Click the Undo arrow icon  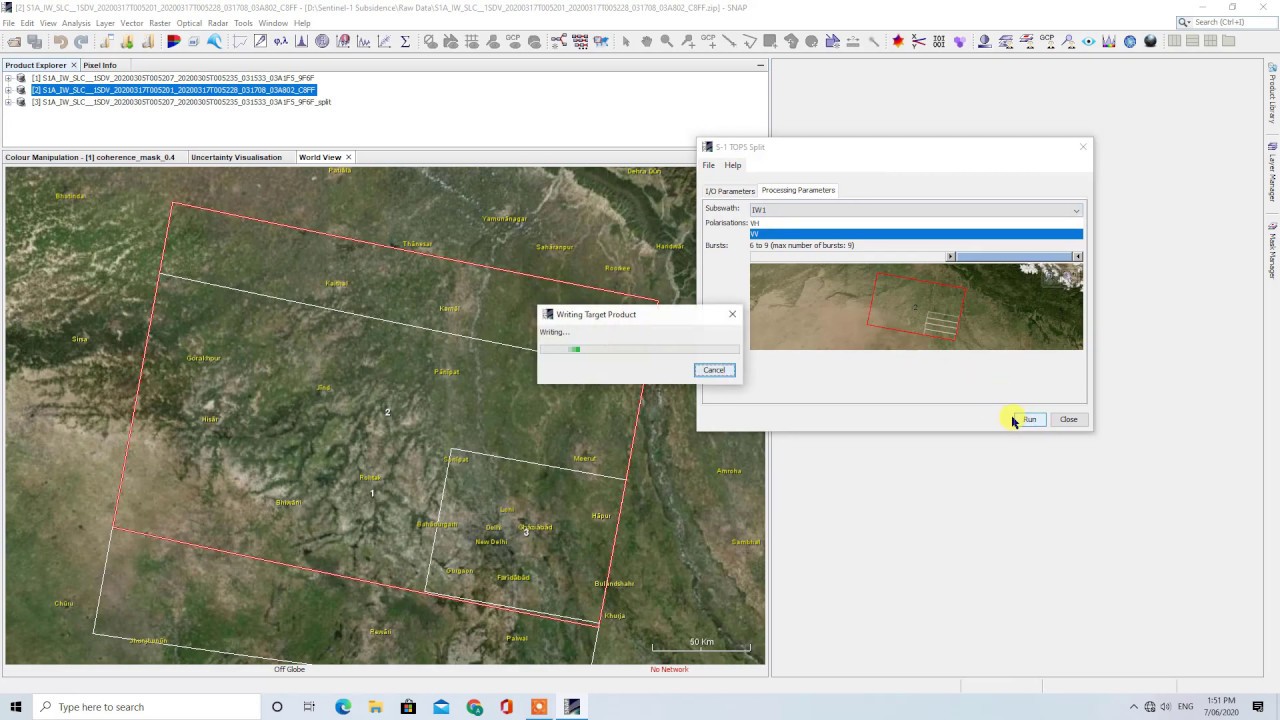(60, 41)
